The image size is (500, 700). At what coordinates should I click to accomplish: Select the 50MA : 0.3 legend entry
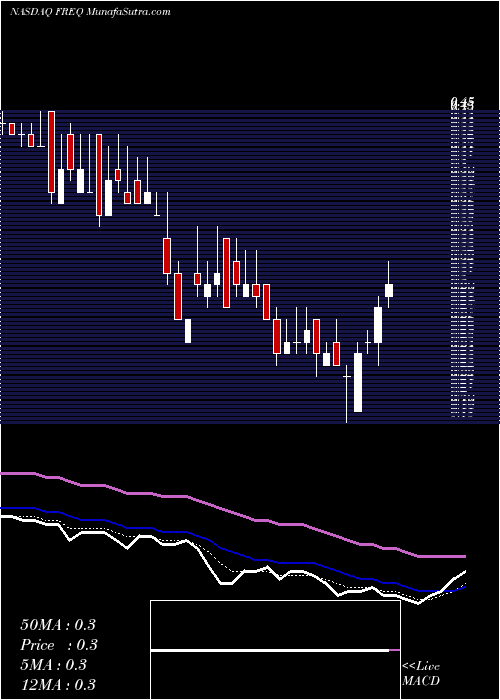58,625
